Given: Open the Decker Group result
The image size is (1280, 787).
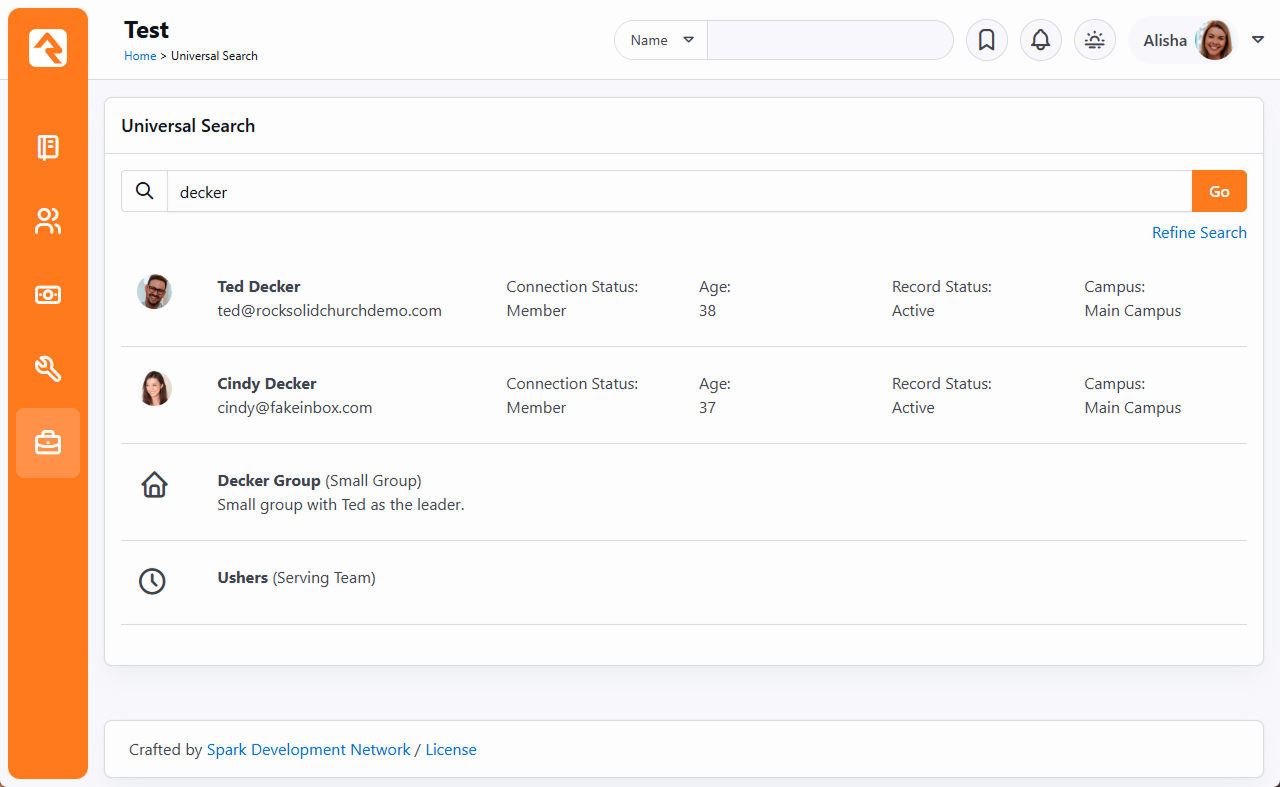Looking at the screenshot, I should (x=269, y=481).
